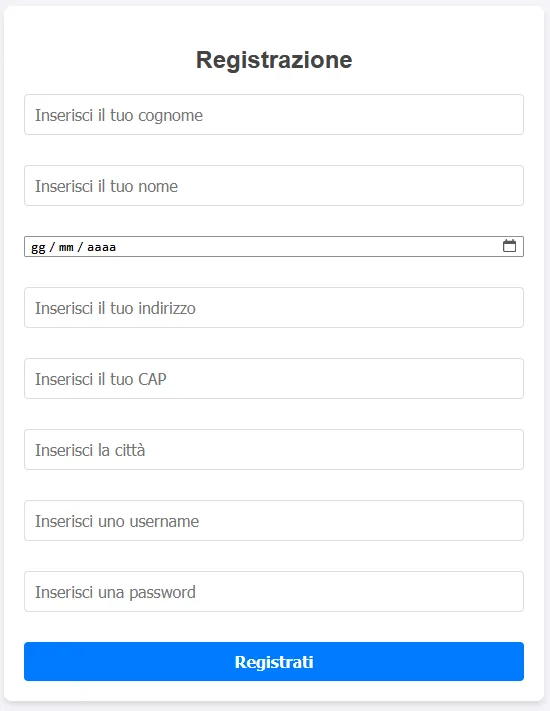This screenshot has width=550, height=711.
Task: Select the mm month segment
Action: [x=66, y=247]
